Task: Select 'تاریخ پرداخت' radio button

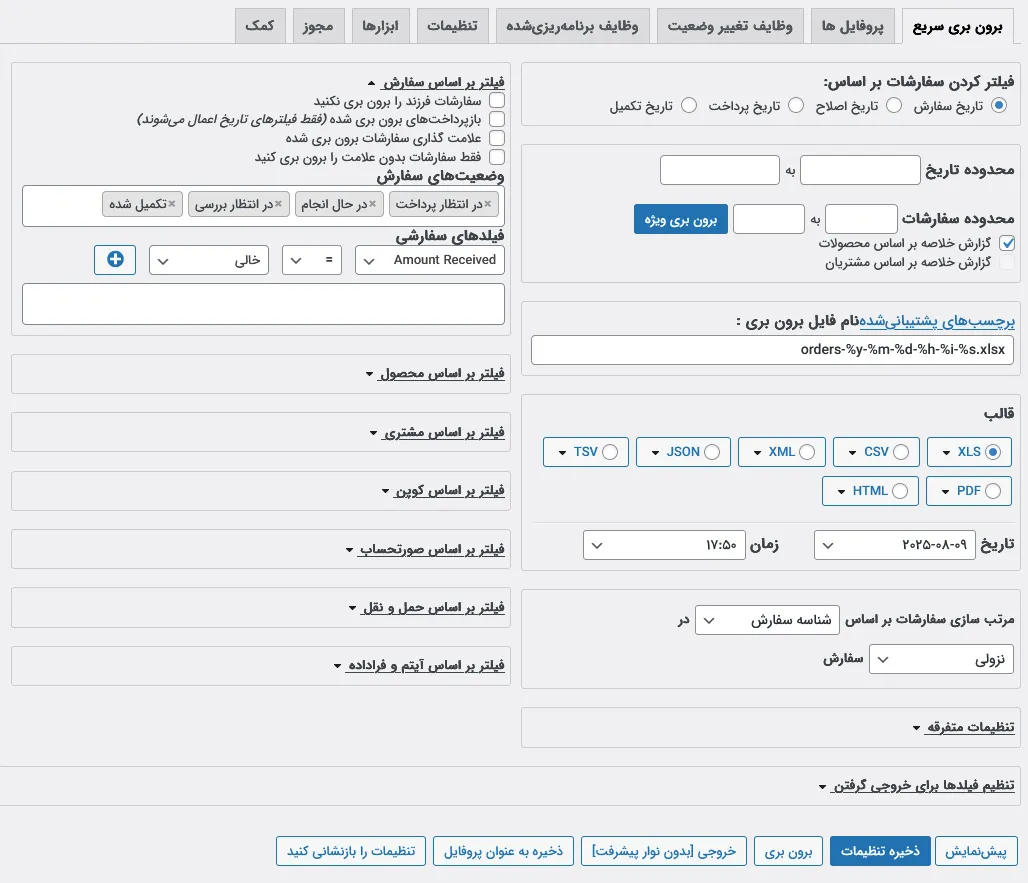Action: point(796,106)
